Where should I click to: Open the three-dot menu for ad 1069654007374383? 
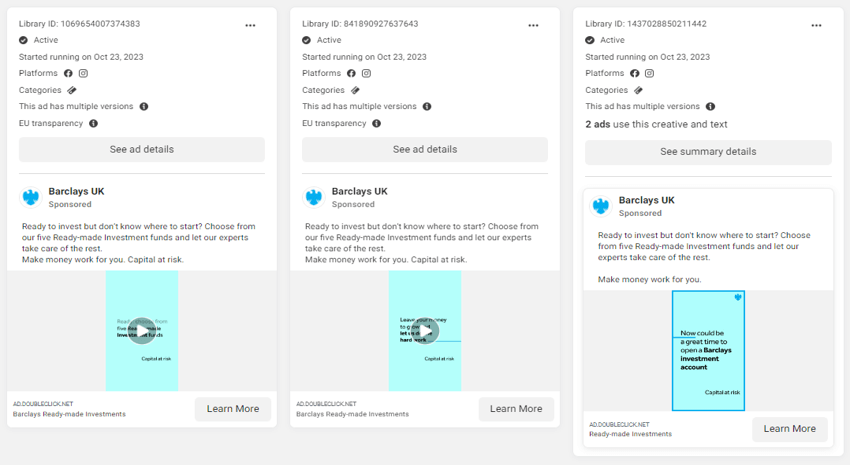250,25
